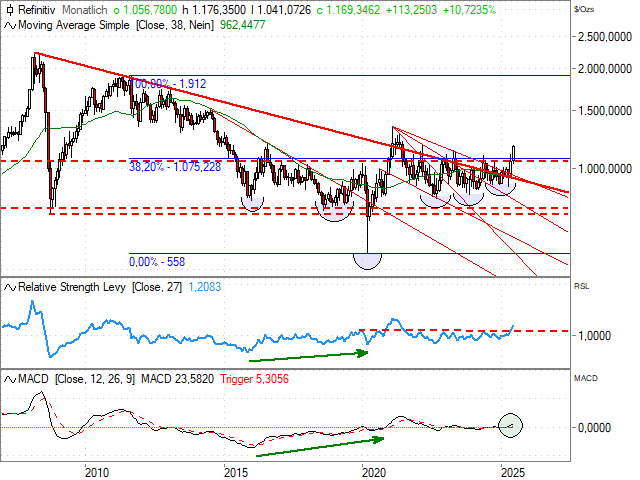Image resolution: width=640 pixels, height=480 pixels.
Task: Click the candlestick icon beside Refinitiv
Action: tap(9, 10)
